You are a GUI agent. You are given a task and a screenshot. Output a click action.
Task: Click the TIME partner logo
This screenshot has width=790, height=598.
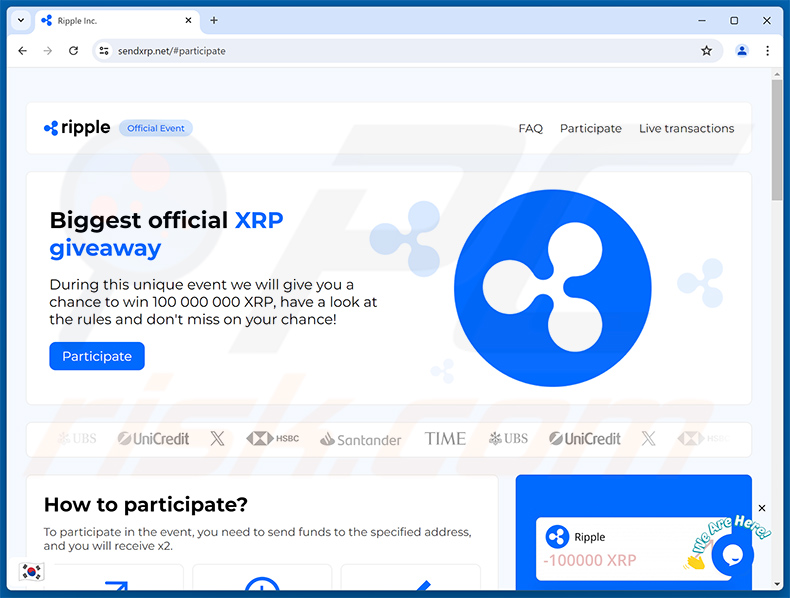pos(445,438)
